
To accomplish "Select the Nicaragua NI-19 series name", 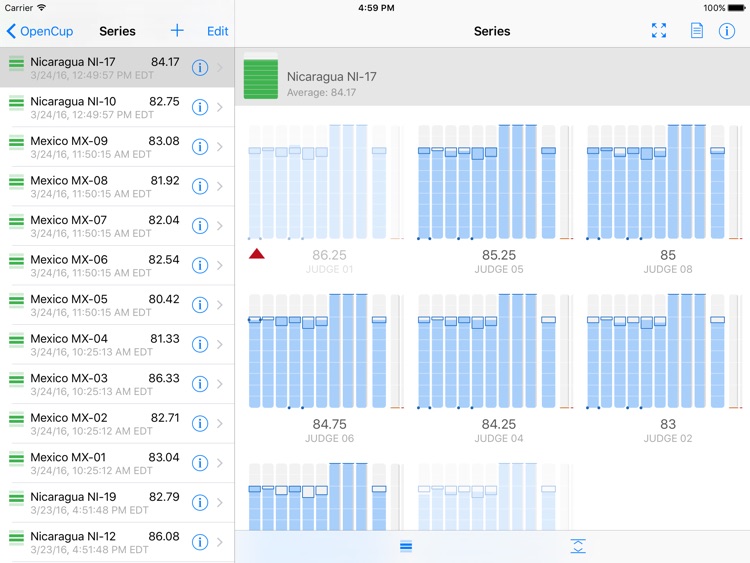I will pos(73,497).
